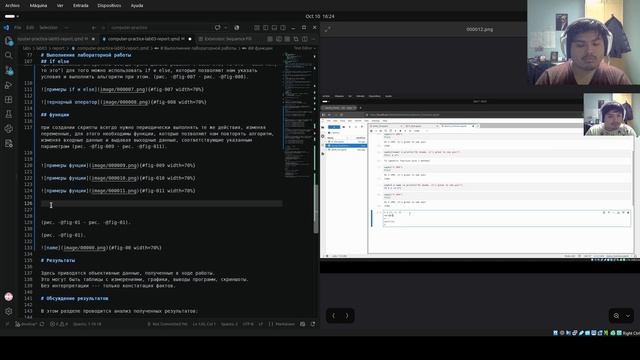Show next image in the viewer
This screenshot has width=640, height=360.
tap(347, 316)
